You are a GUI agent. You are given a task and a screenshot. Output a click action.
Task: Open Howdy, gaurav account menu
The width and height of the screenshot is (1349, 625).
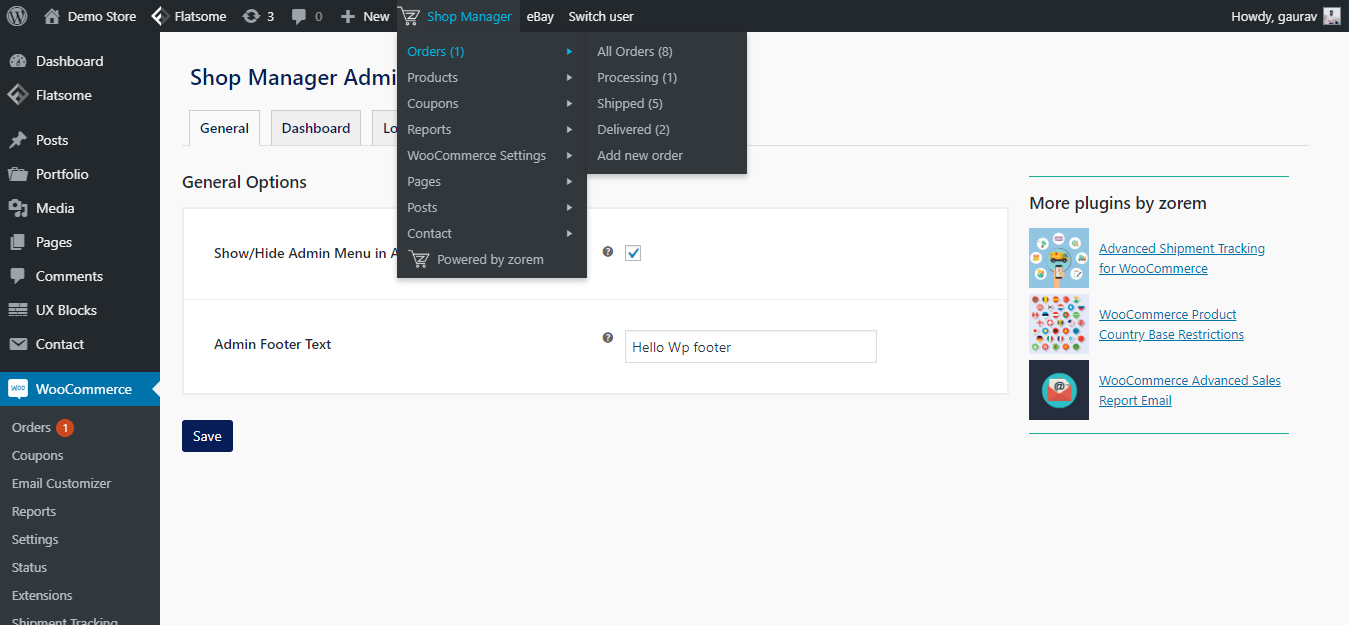point(1286,16)
